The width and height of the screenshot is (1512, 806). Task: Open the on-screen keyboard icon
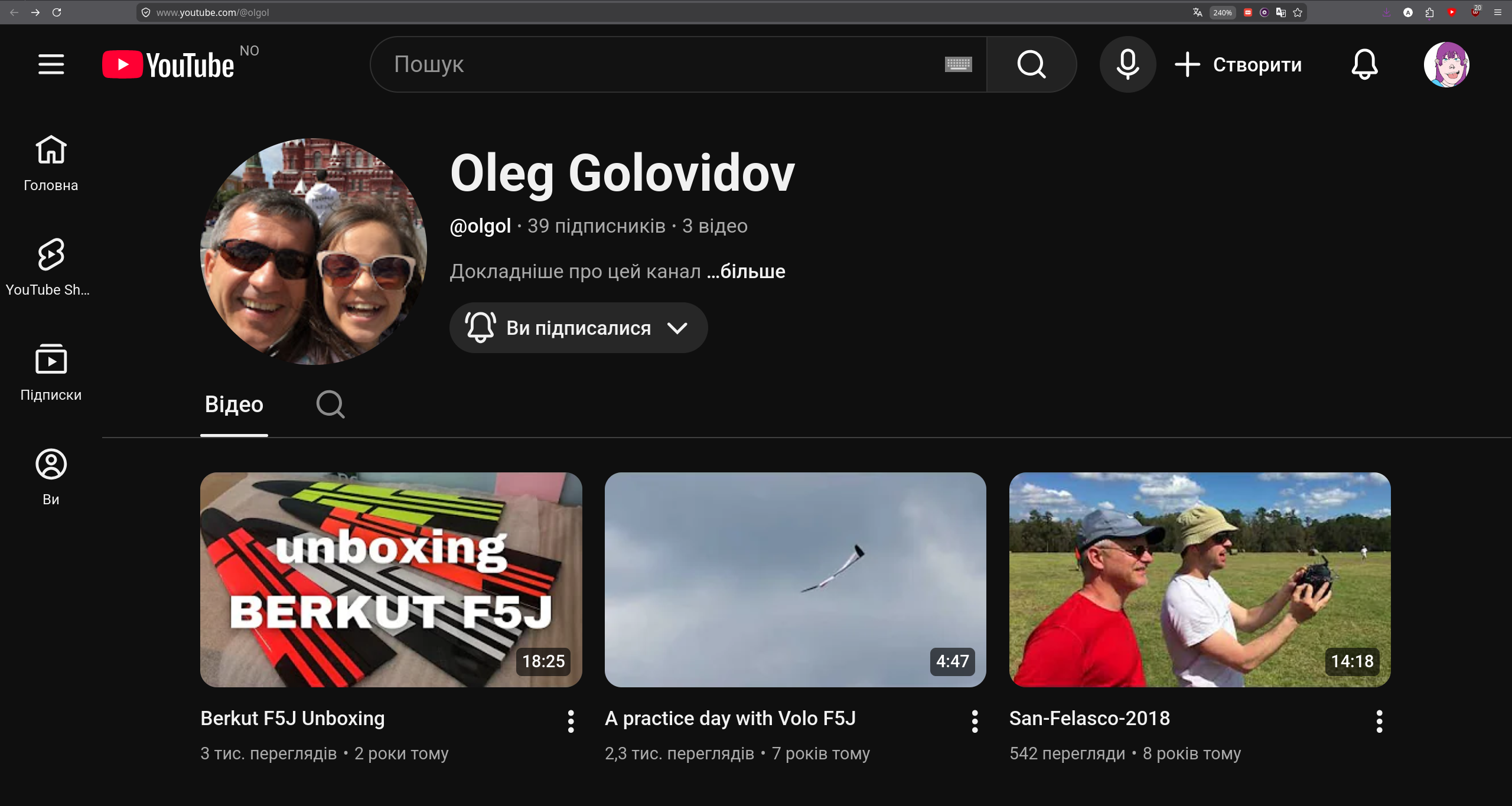point(958,64)
